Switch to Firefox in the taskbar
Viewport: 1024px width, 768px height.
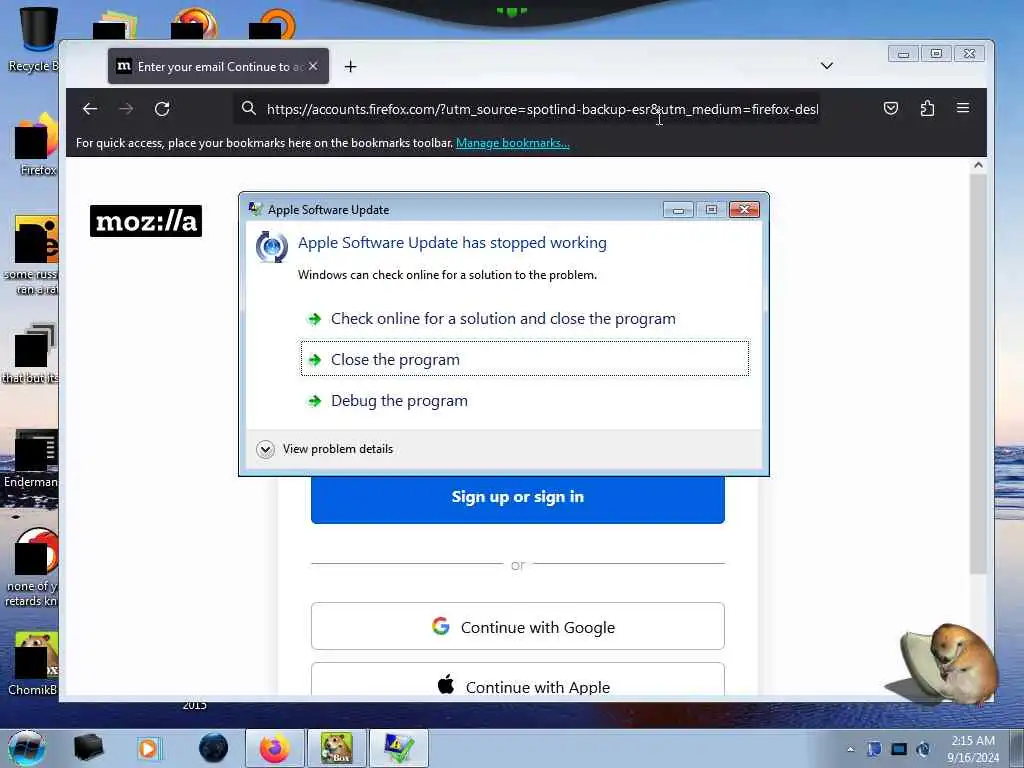[x=274, y=748]
